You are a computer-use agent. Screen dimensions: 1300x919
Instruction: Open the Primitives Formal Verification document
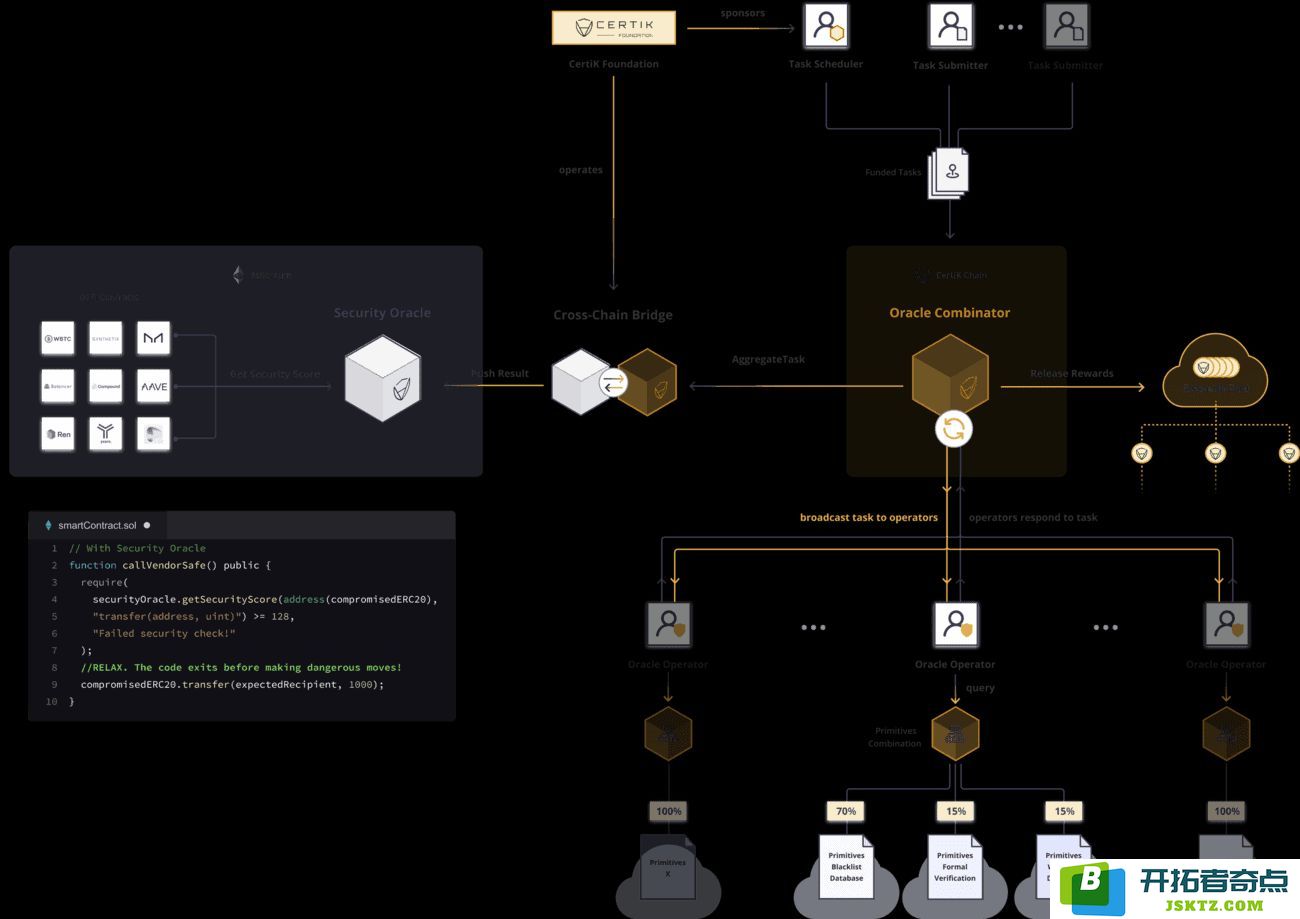click(955, 866)
